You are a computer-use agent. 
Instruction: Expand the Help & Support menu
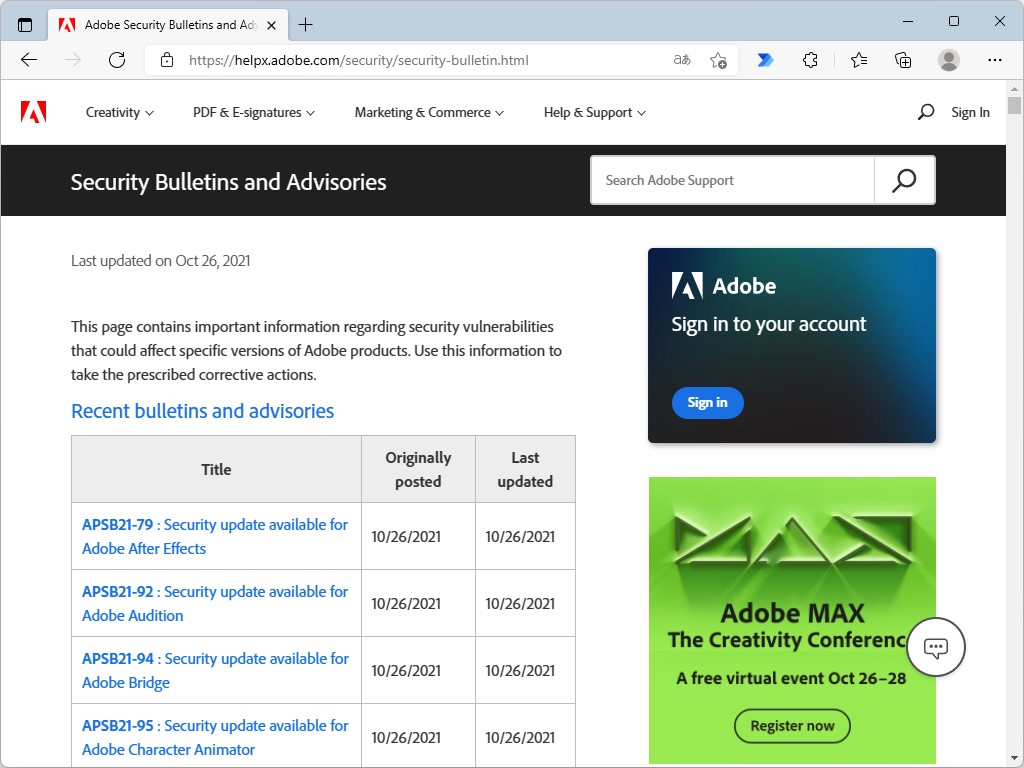594,112
